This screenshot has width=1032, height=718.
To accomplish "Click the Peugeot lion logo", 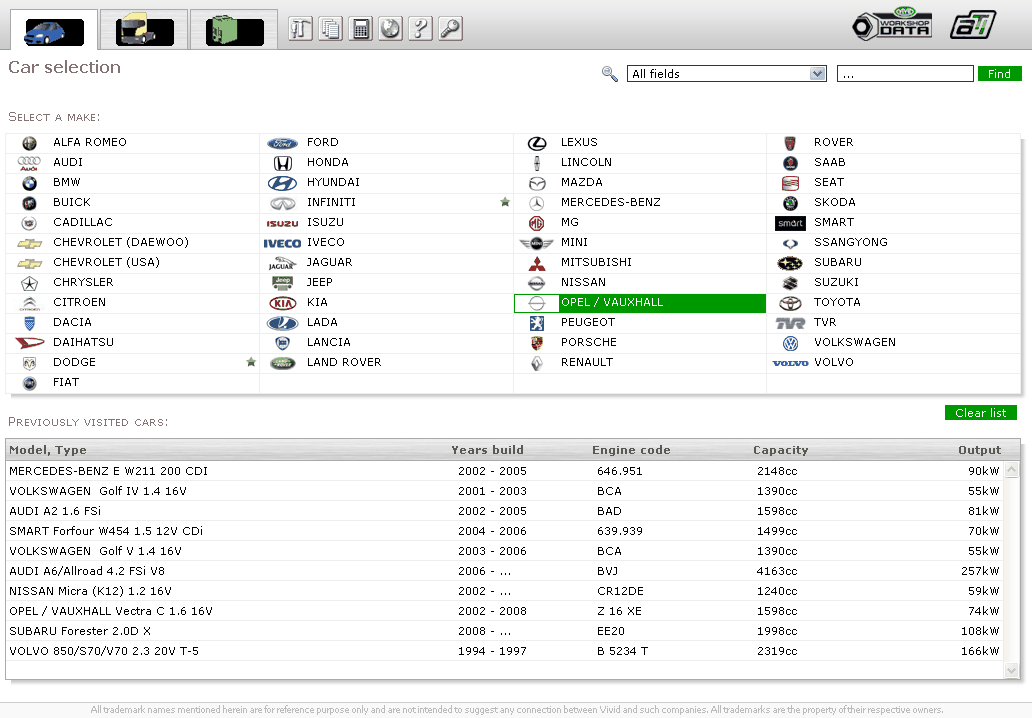I will coord(537,323).
